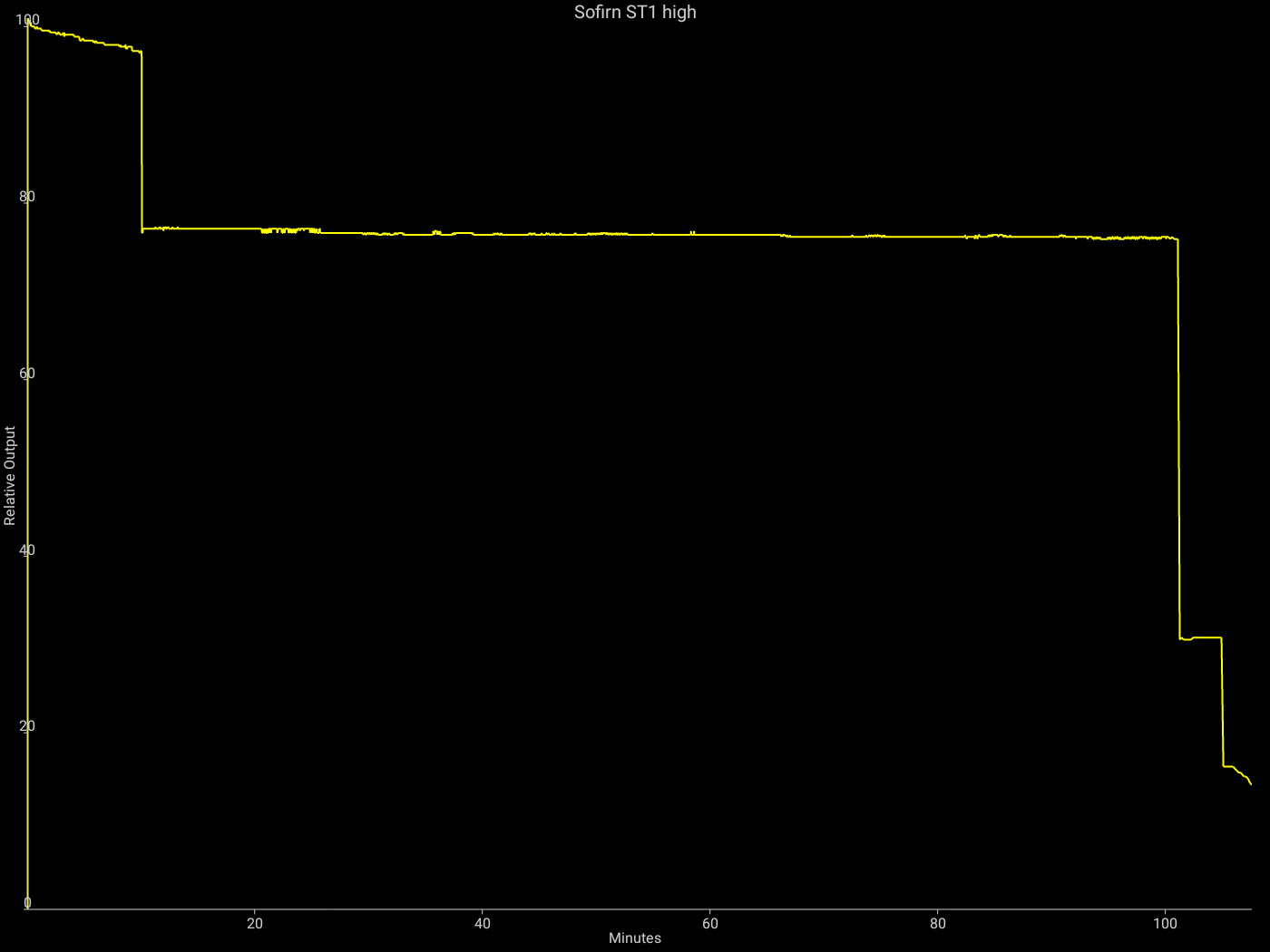Click the 40 tick on Relative Output axis

pyautogui.click(x=27, y=550)
